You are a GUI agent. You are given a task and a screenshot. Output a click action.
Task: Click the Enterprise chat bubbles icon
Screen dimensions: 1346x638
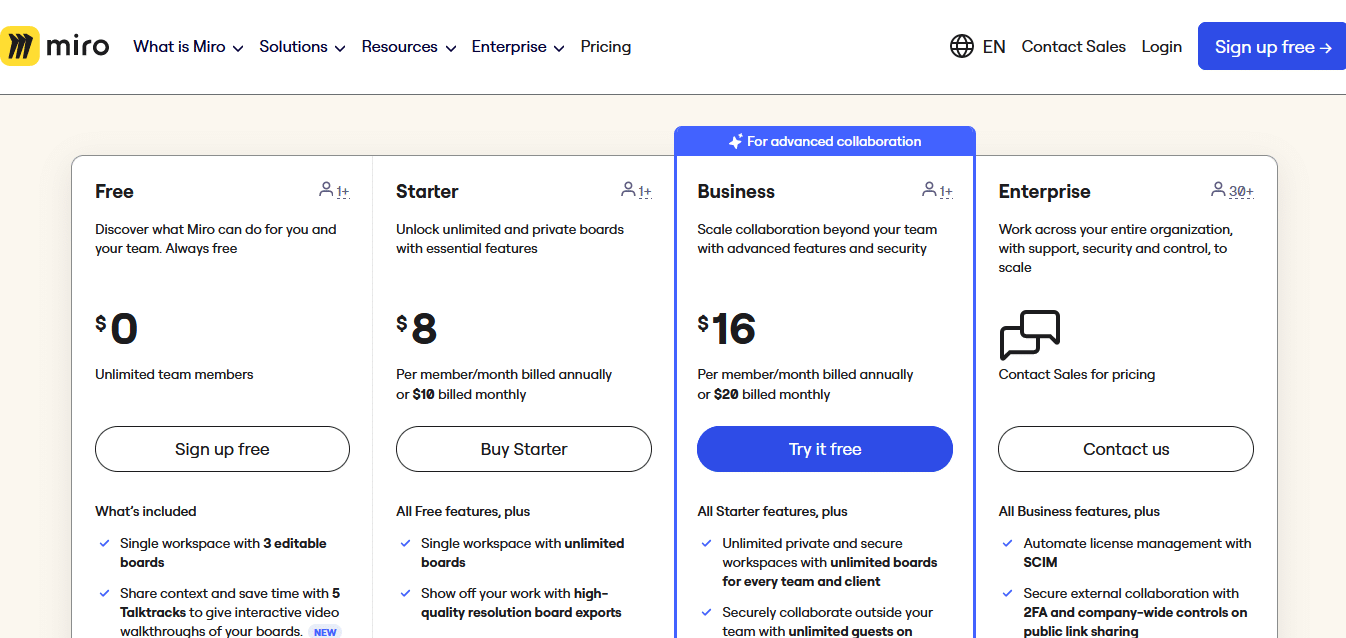(1030, 335)
